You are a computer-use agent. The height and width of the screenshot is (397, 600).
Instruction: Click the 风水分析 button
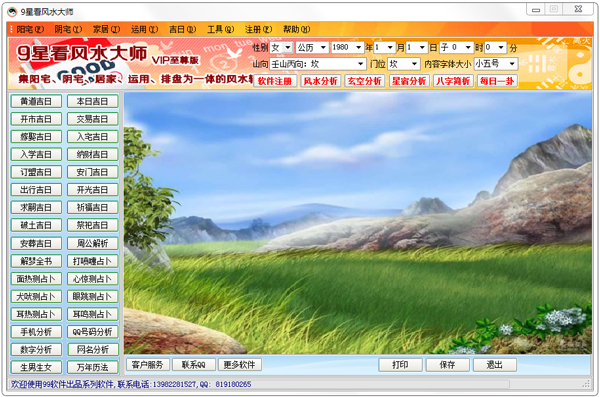(x=320, y=81)
